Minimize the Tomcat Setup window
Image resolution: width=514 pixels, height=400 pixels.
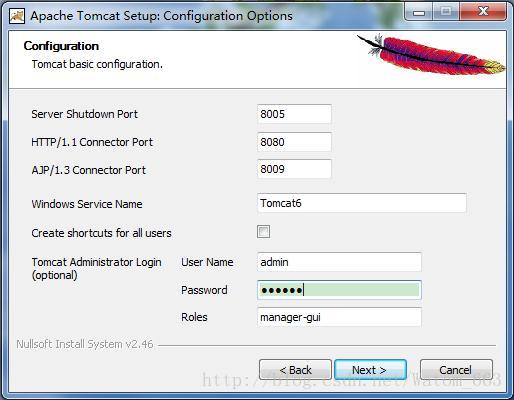[419, 12]
